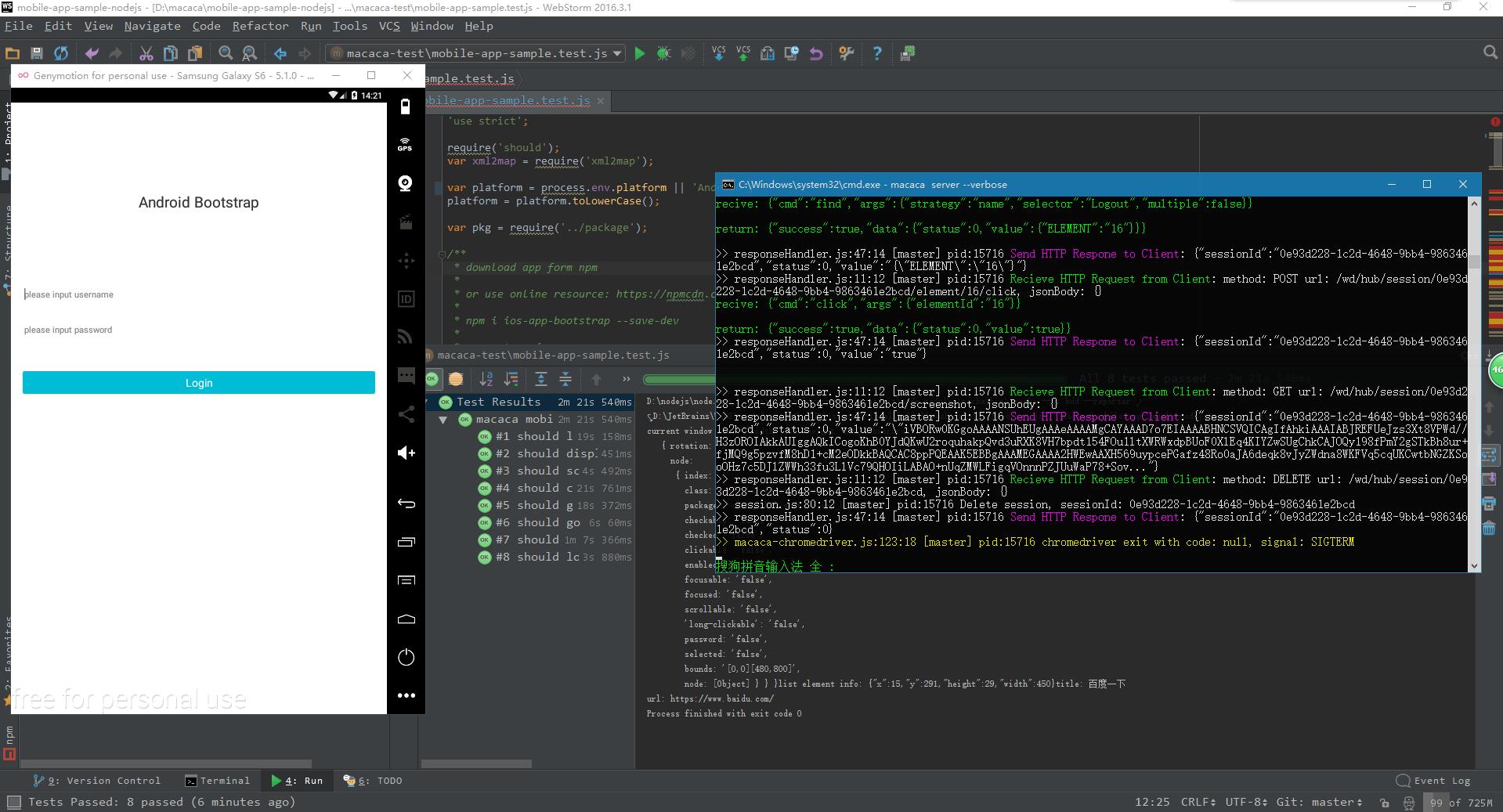Open the VCS menu

click(x=389, y=26)
